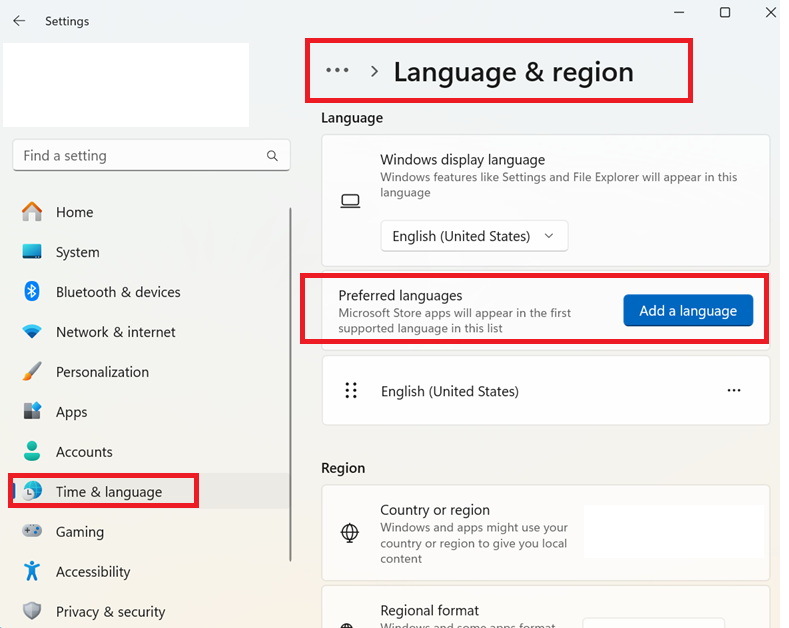Click the Accounts person icon
789x628 pixels.
(x=32, y=451)
